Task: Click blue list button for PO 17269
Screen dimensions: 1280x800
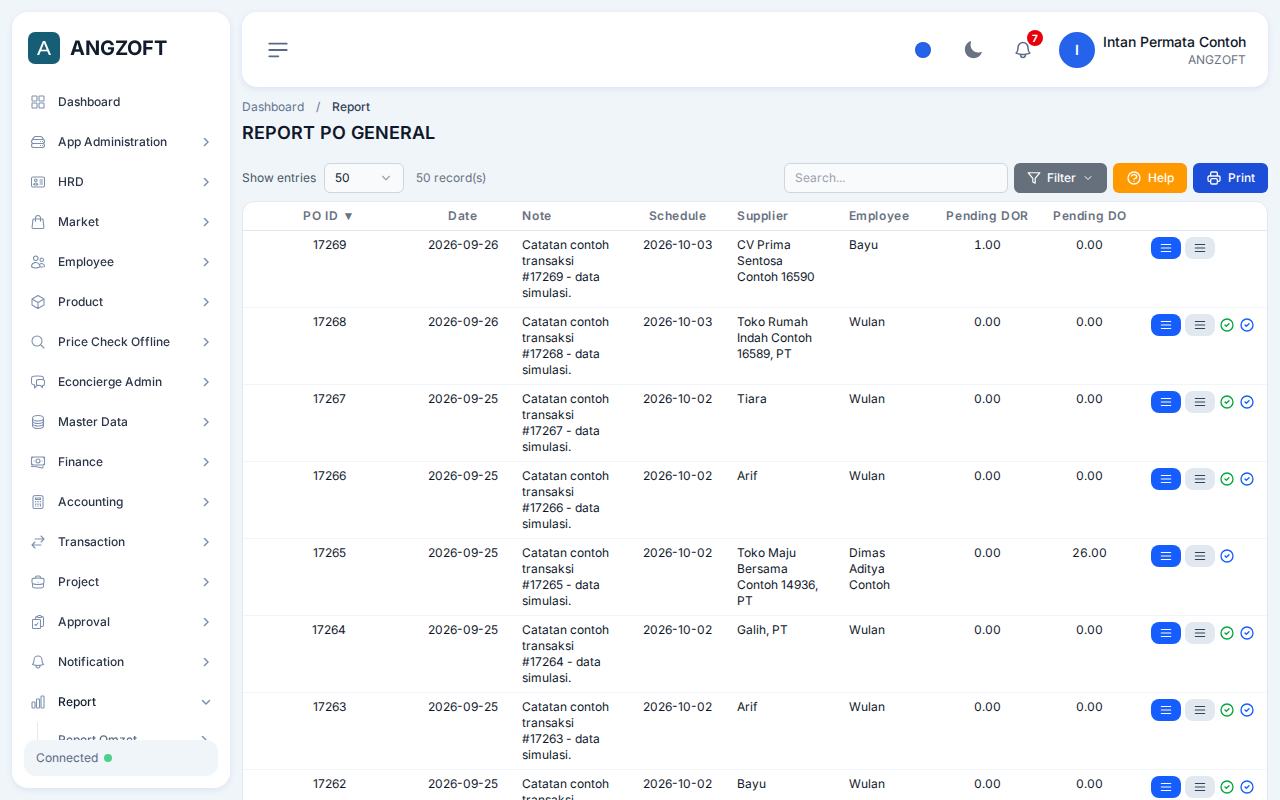Action: 1166,248
